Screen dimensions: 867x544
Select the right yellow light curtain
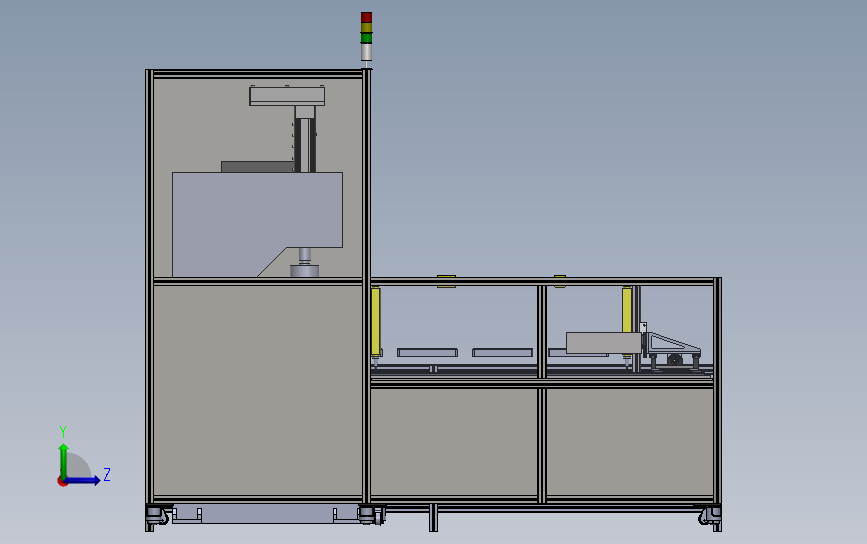pos(626,310)
